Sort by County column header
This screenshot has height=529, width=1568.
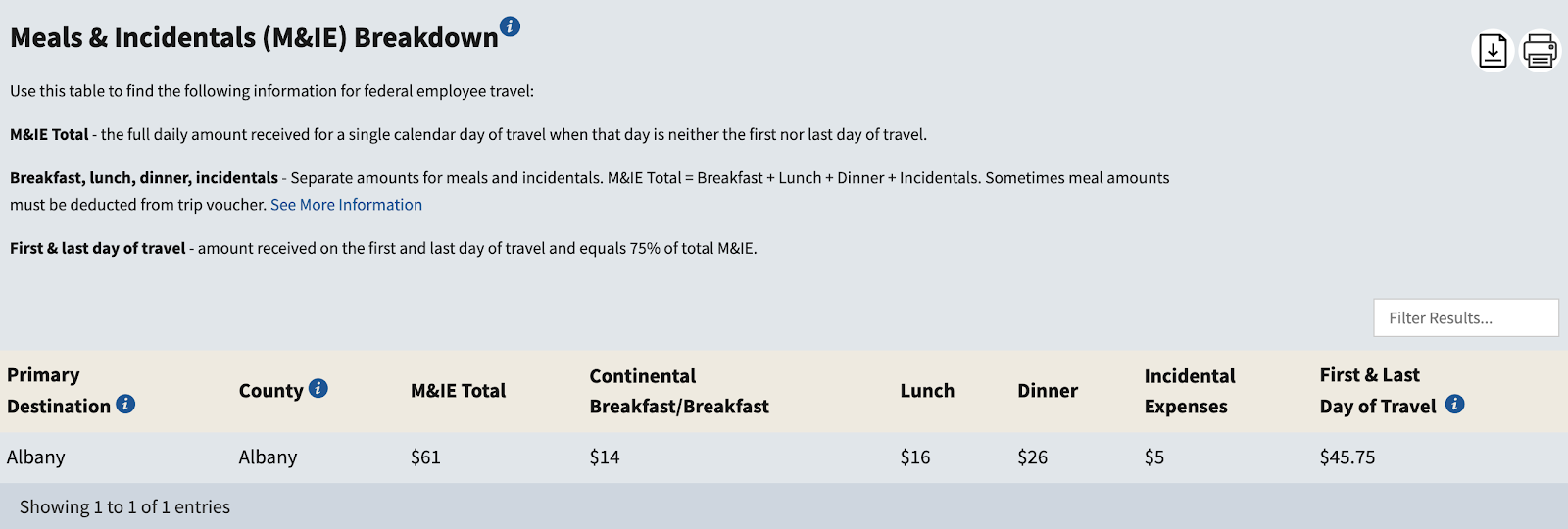coord(270,390)
